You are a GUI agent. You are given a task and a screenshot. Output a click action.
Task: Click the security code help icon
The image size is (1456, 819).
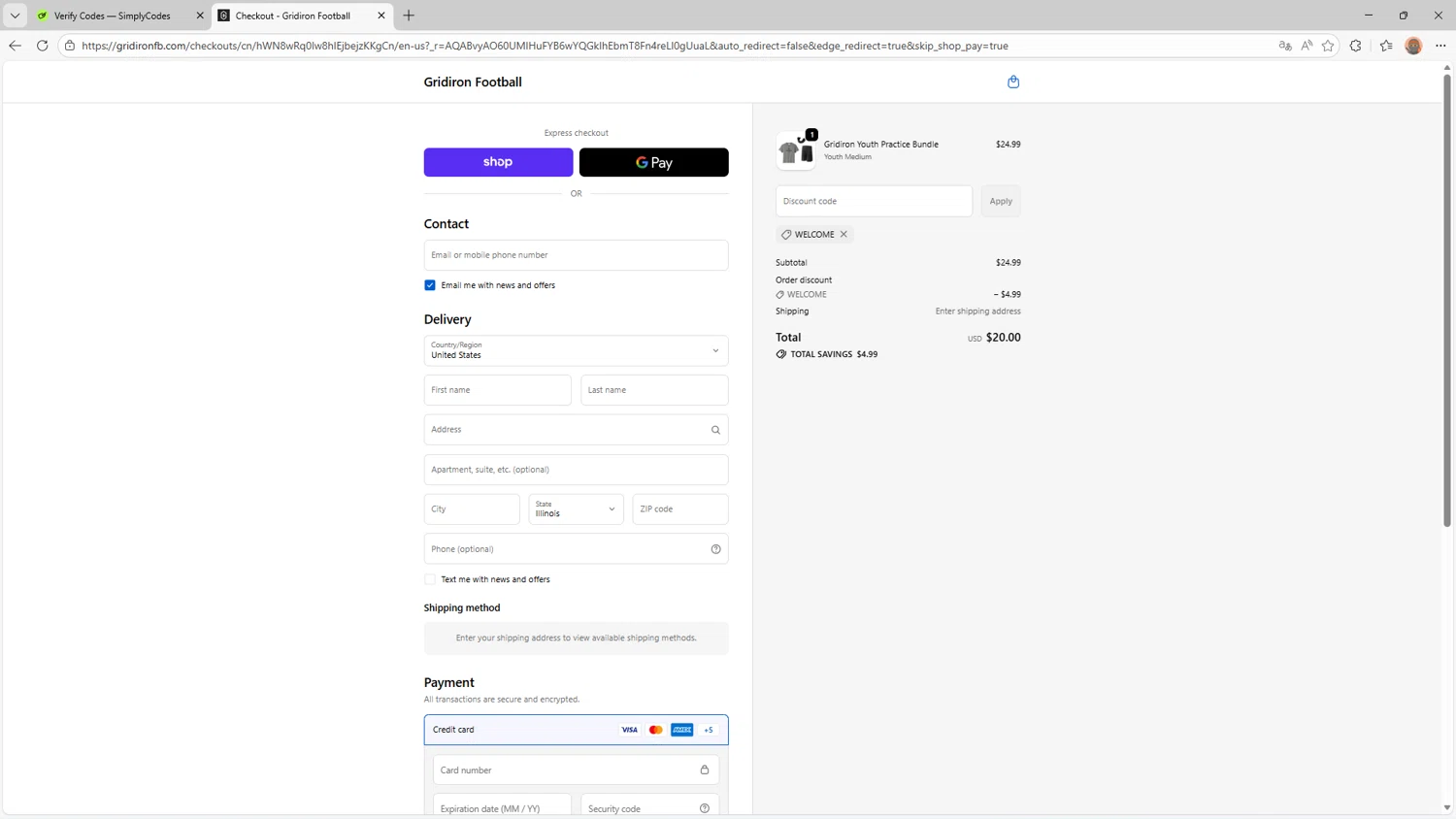pos(705,808)
